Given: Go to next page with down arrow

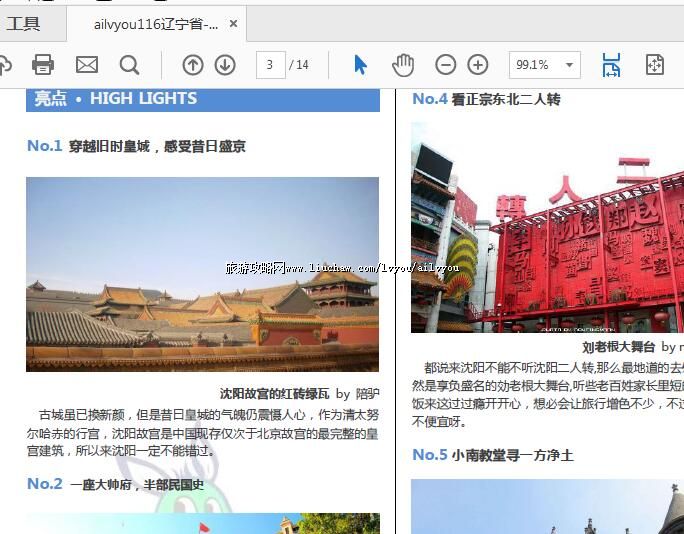Looking at the screenshot, I should (225, 65).
